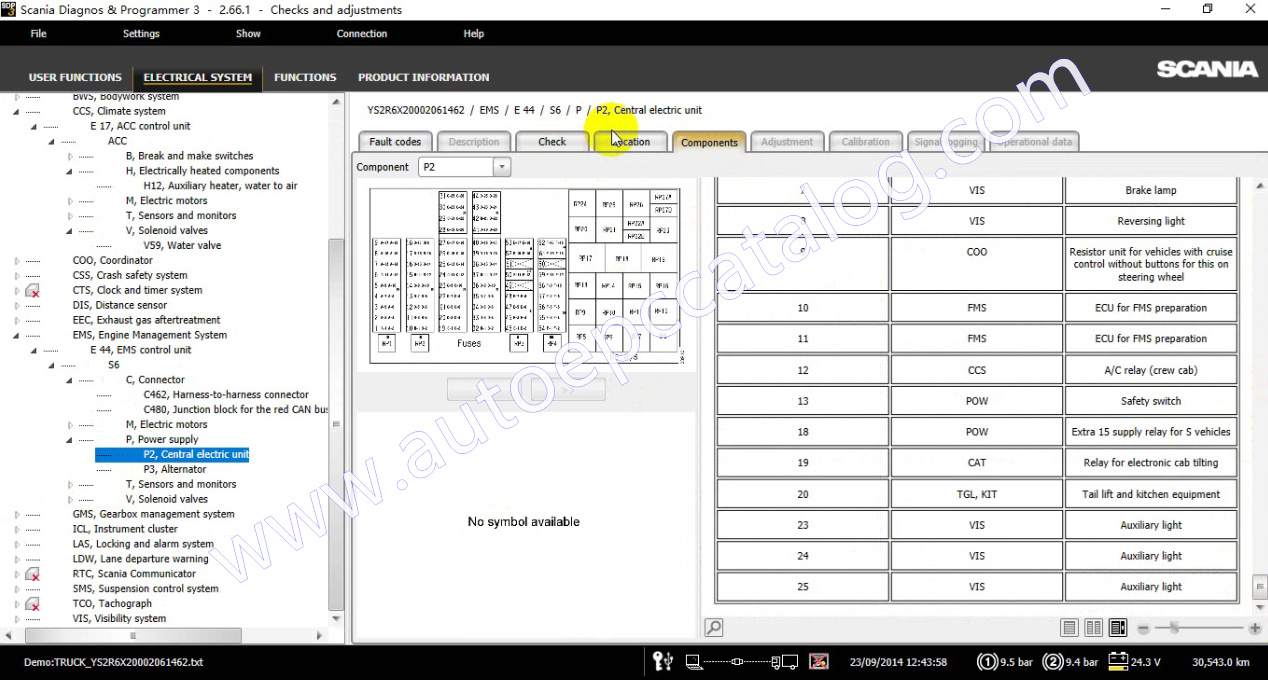This screenshot has height=680, width=1268.
Task: Click the magnifier search icon below diagram
Action: 713,628
